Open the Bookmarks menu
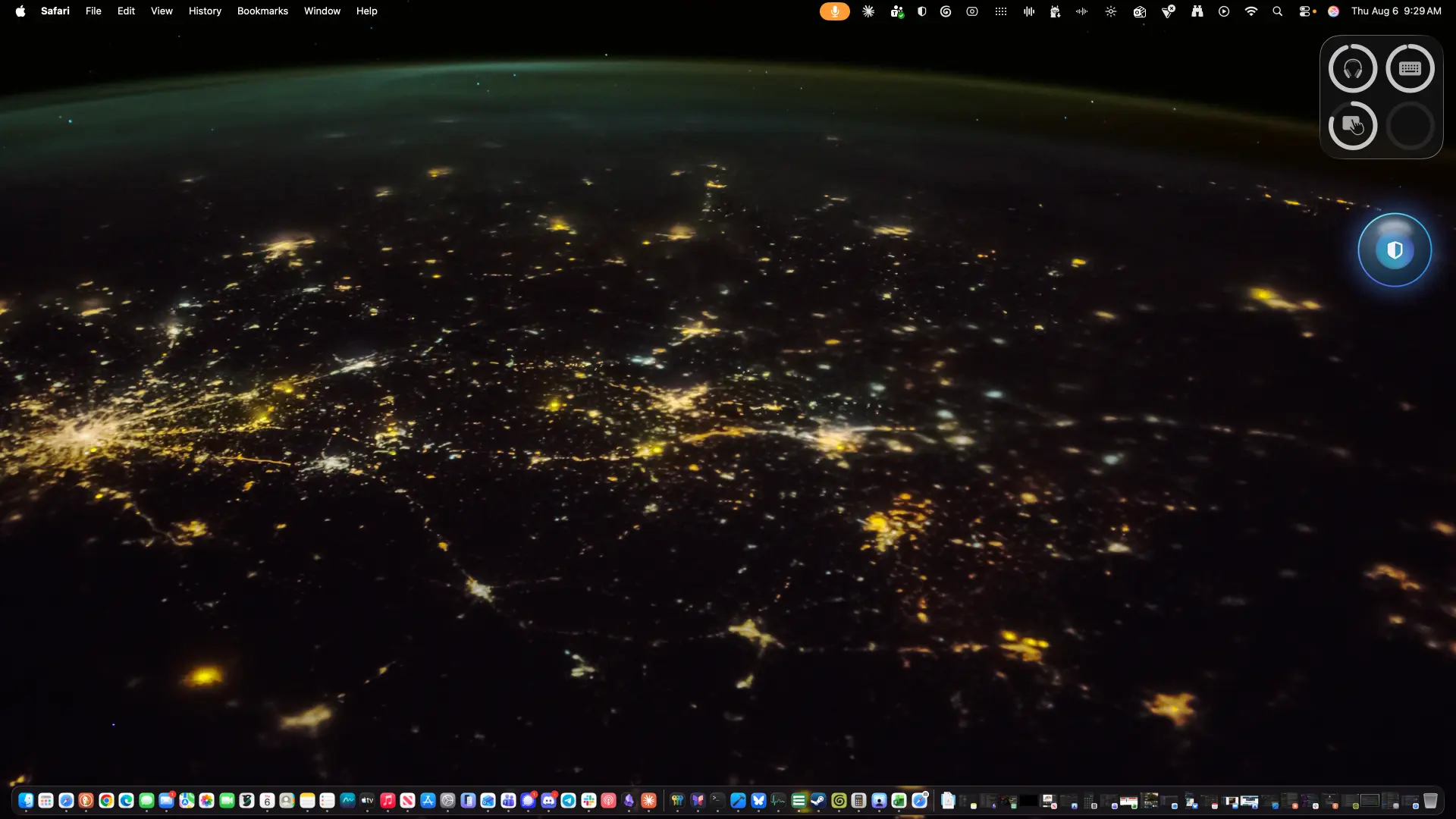The width and height of the screenshot is (1456, 819). click(262, 11)
